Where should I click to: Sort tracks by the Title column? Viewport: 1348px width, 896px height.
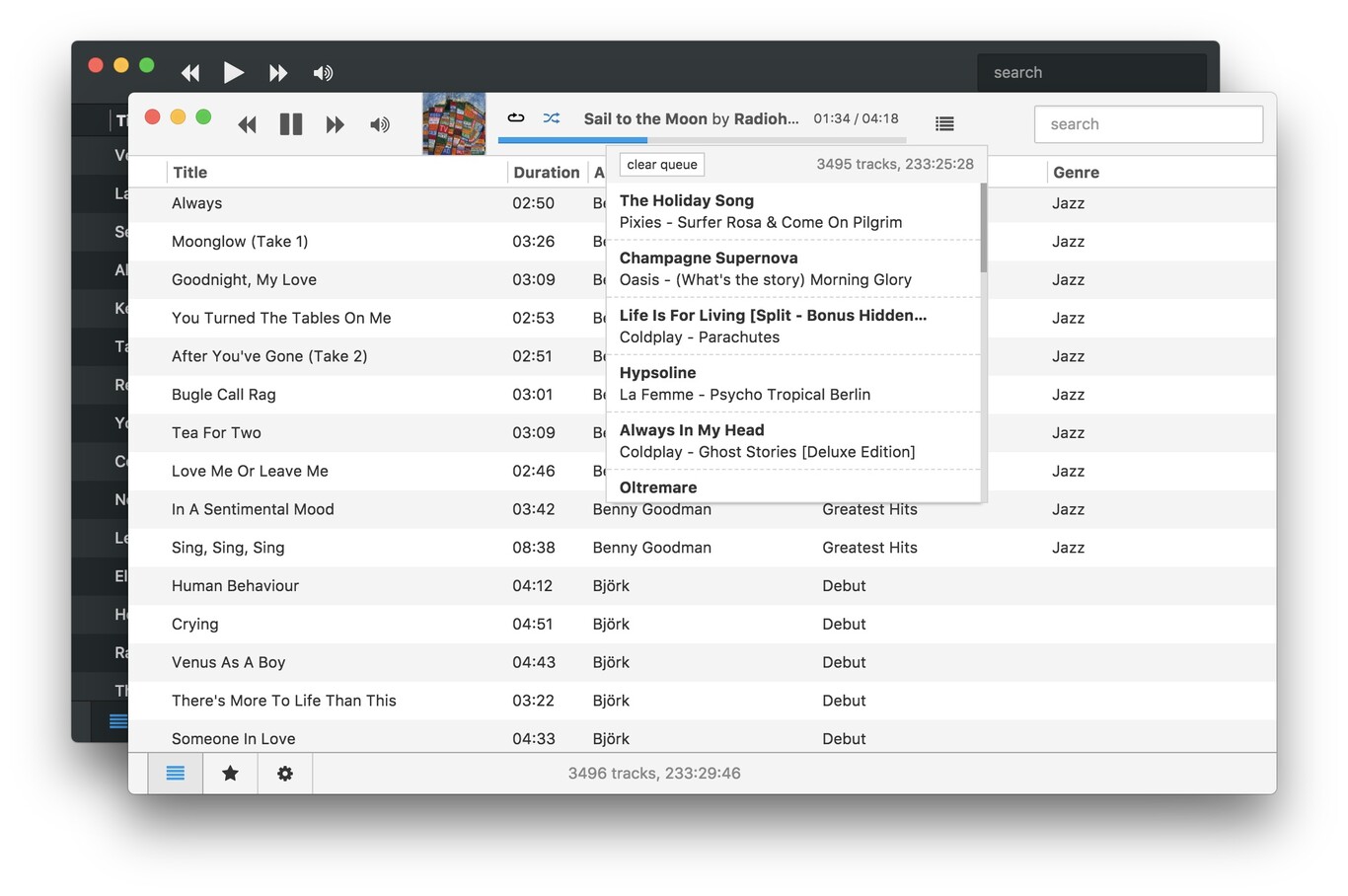189,172
